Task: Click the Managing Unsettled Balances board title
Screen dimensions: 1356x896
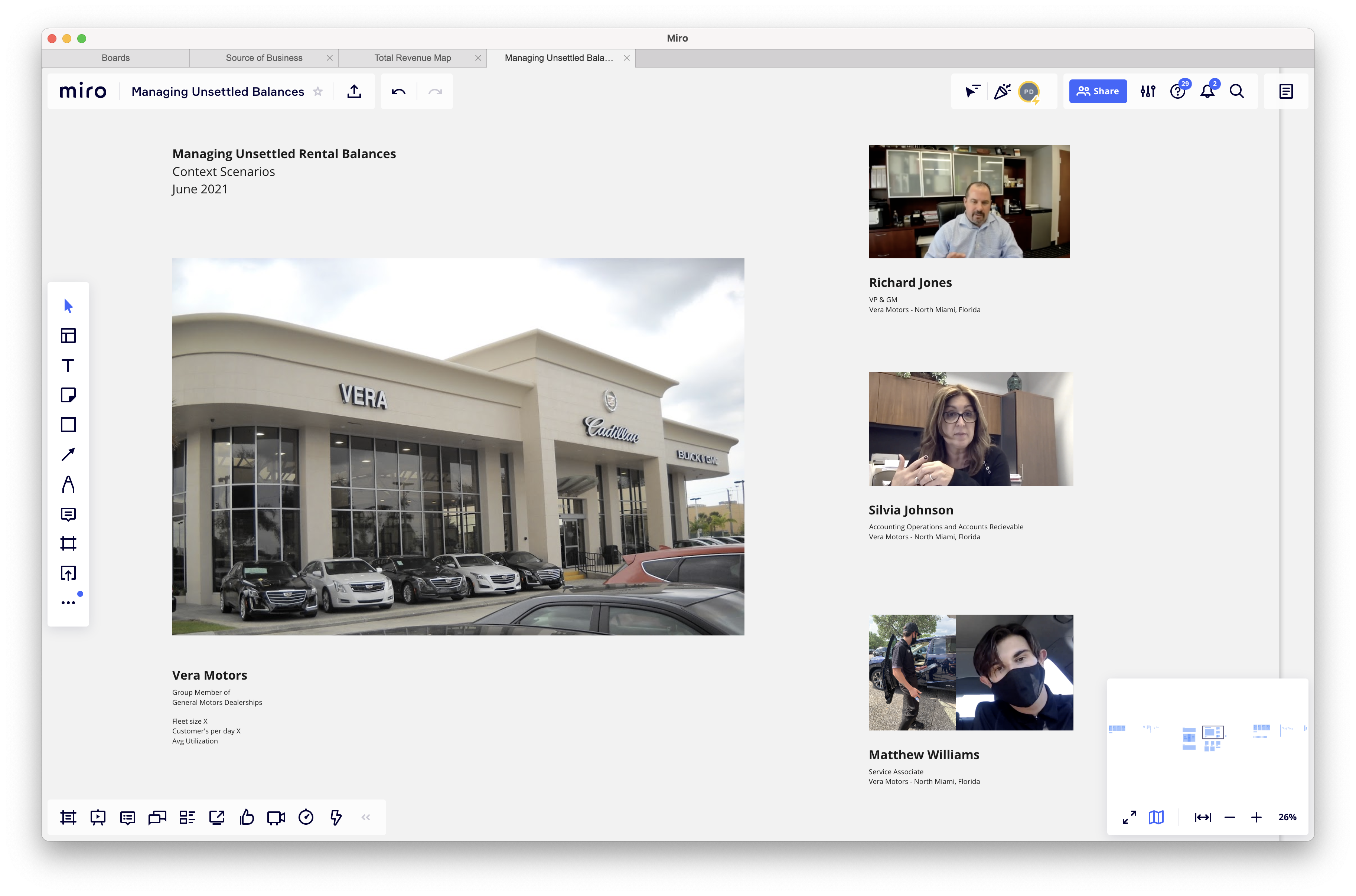Action: (218, 91)
